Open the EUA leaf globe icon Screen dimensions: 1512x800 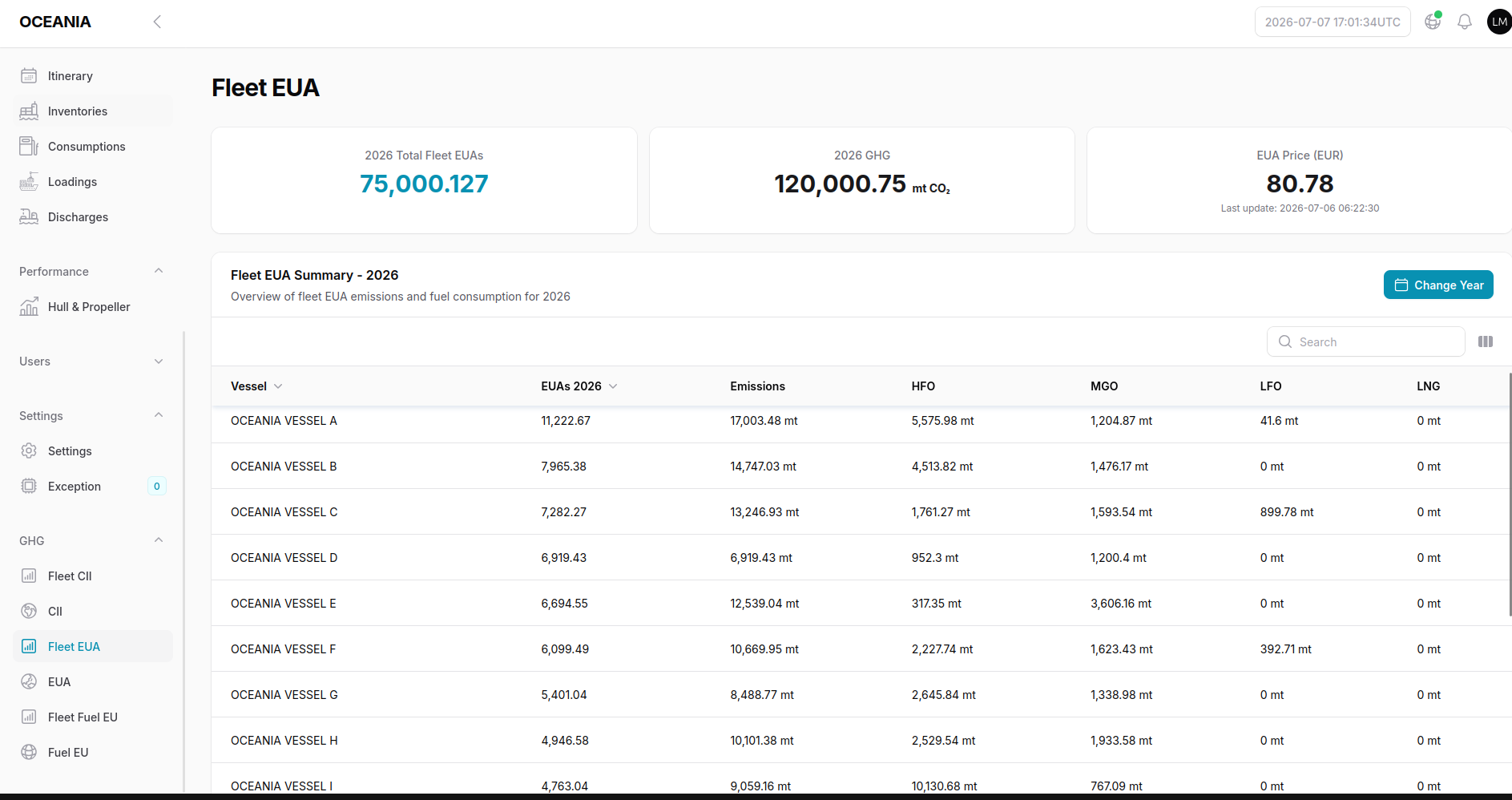coord(29,682)
